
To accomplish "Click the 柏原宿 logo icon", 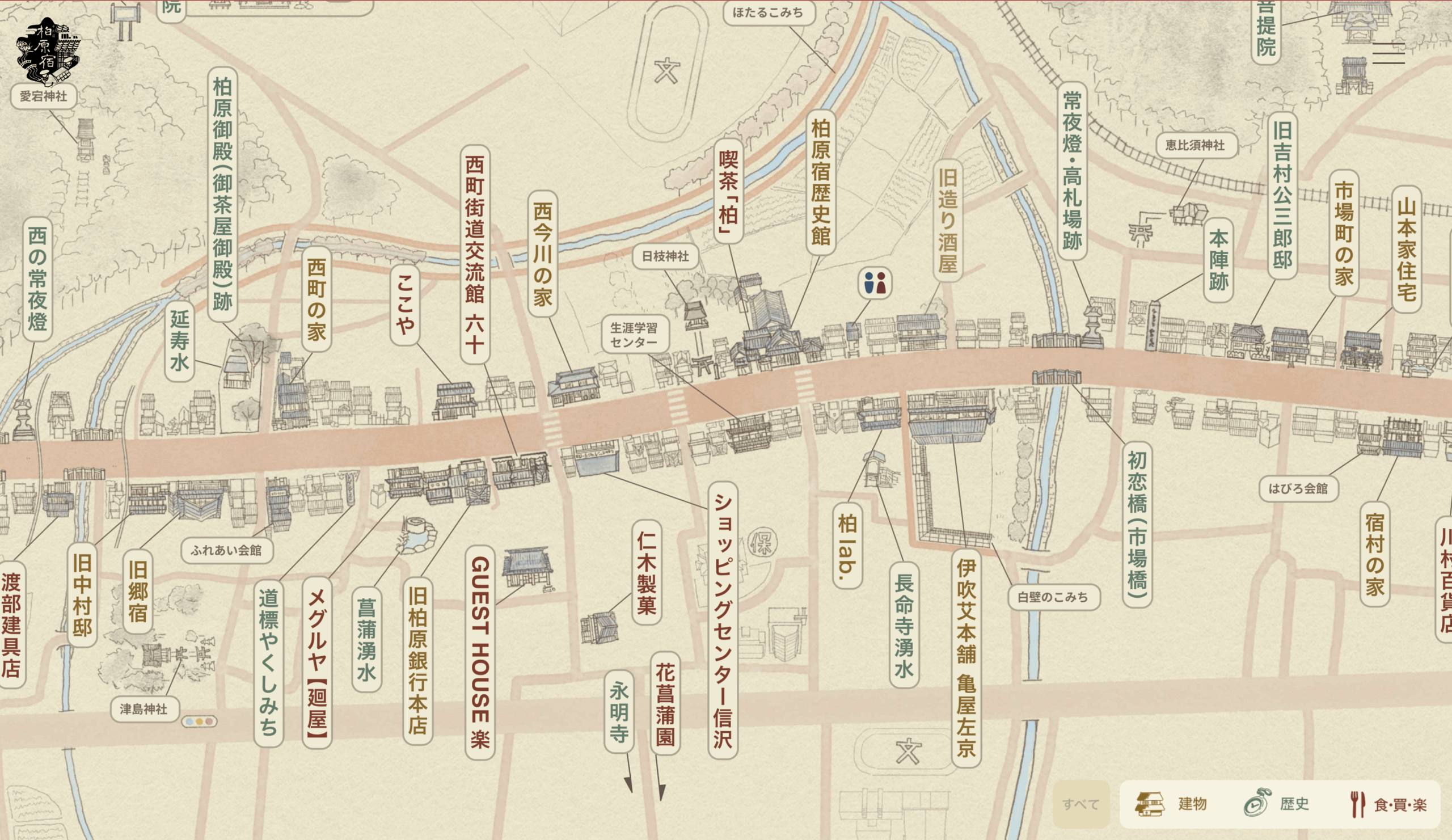I will pos(48,50).
